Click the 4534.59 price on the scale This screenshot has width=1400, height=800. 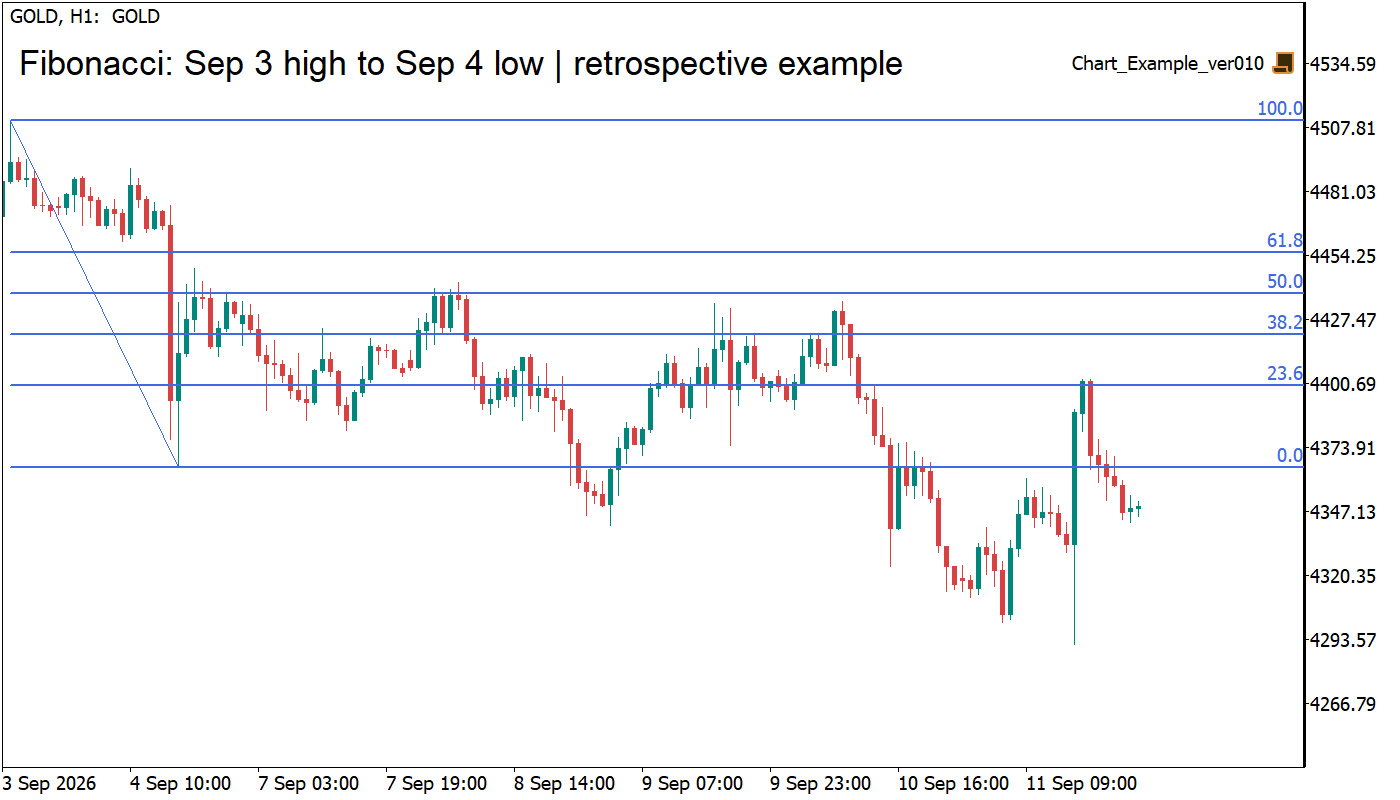[1344, 64]
